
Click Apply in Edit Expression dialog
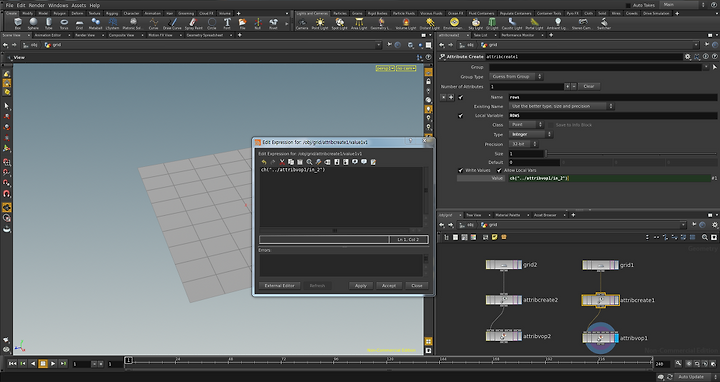click(x=360, y=286)
